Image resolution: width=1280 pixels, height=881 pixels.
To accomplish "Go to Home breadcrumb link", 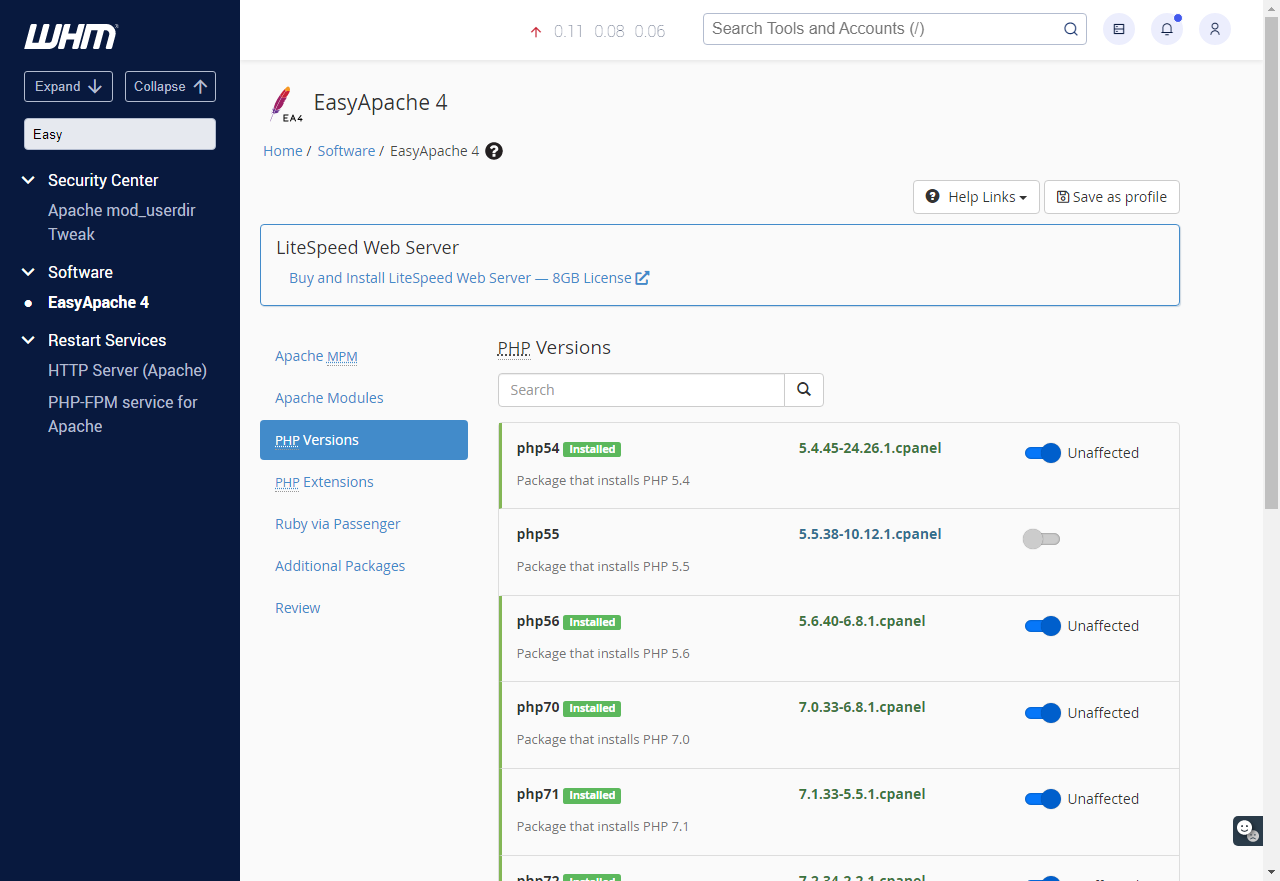I will pyautogui.click(x=283, y=151).
